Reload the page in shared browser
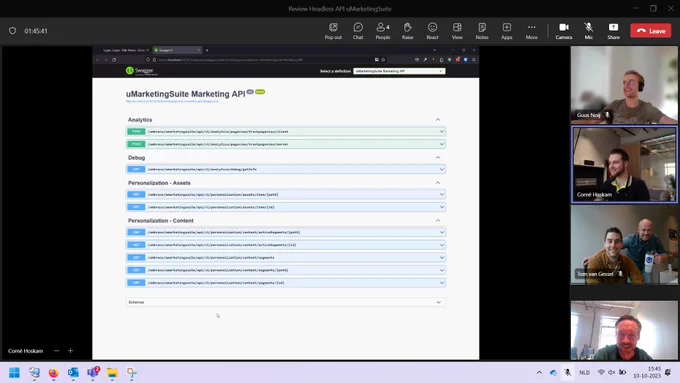Screen dimensions: 680x383 114,60
